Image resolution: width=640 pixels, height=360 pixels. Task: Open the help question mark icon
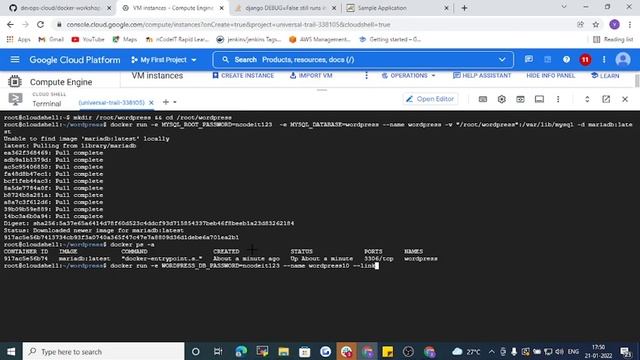tap(566, 60)
